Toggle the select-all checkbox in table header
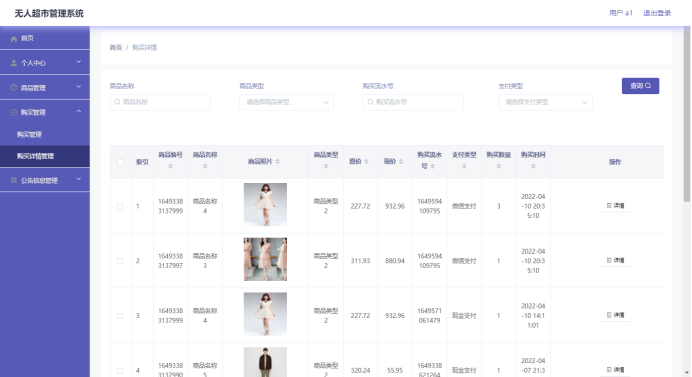692x377 pixels. tap(120, 162)
